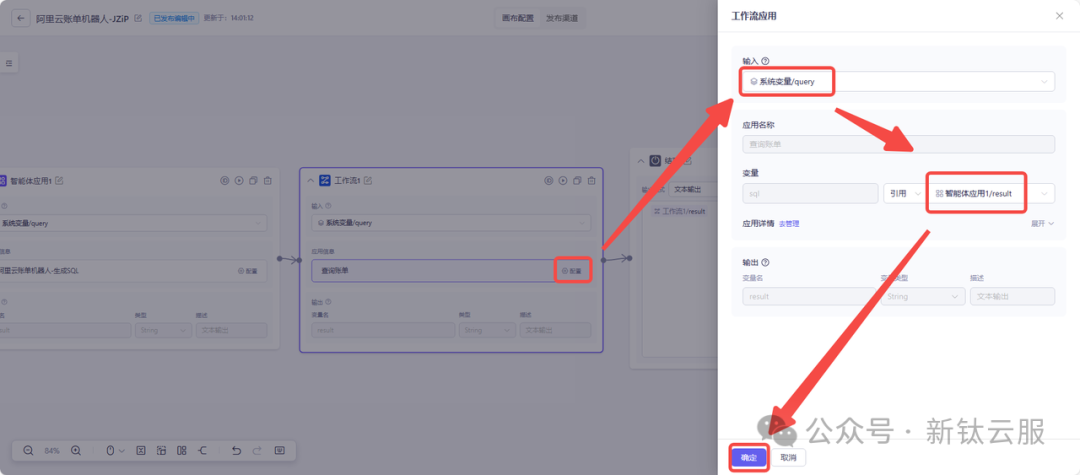Open the 输入 dropdown in 工作流应用 panel
The width and height of the screenshot is (1080, 475).
tap(898, 81)
